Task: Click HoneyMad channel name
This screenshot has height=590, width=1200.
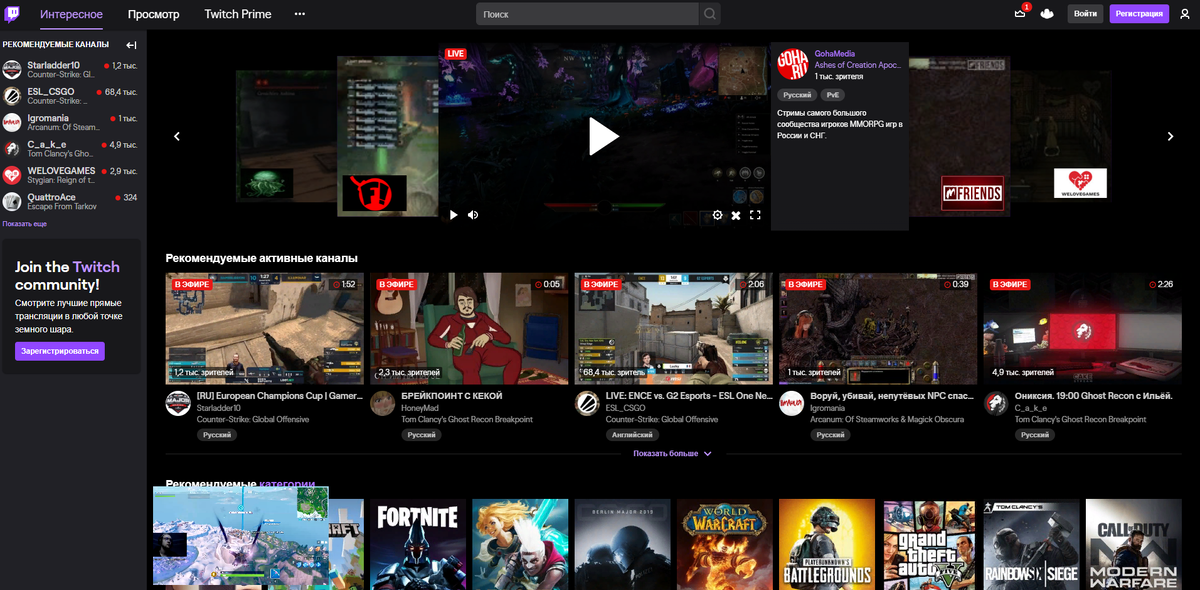Action: pos(421,408)
